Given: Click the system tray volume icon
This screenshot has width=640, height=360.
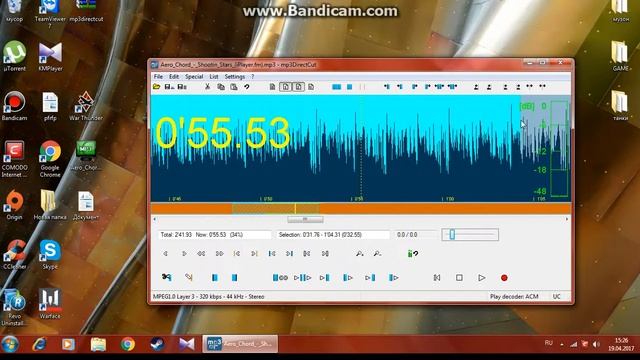Looking at the screenshot, I should click(x=596, y=344).
